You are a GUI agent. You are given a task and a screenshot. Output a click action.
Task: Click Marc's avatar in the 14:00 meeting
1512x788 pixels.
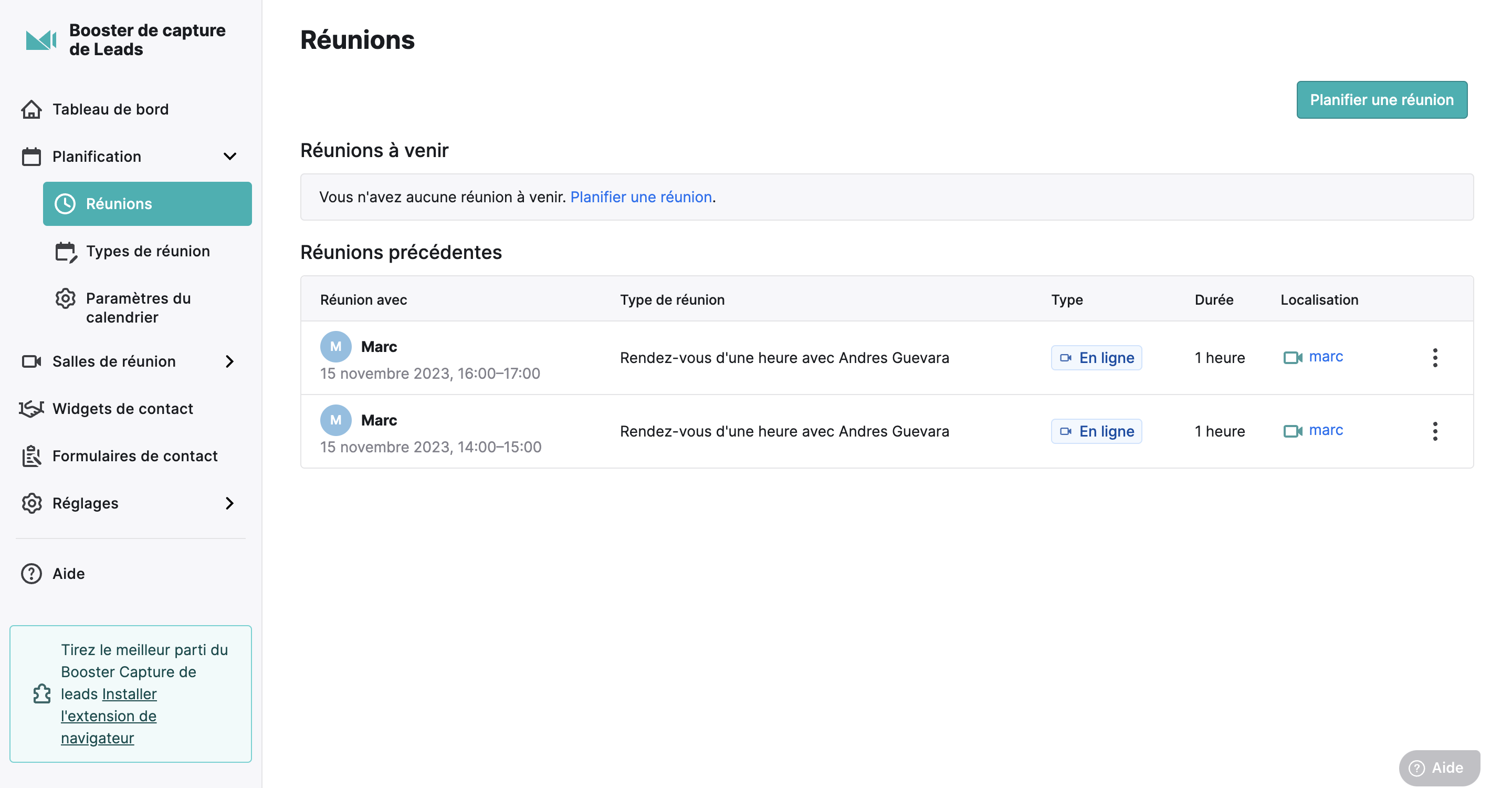(x=336, y=420)
